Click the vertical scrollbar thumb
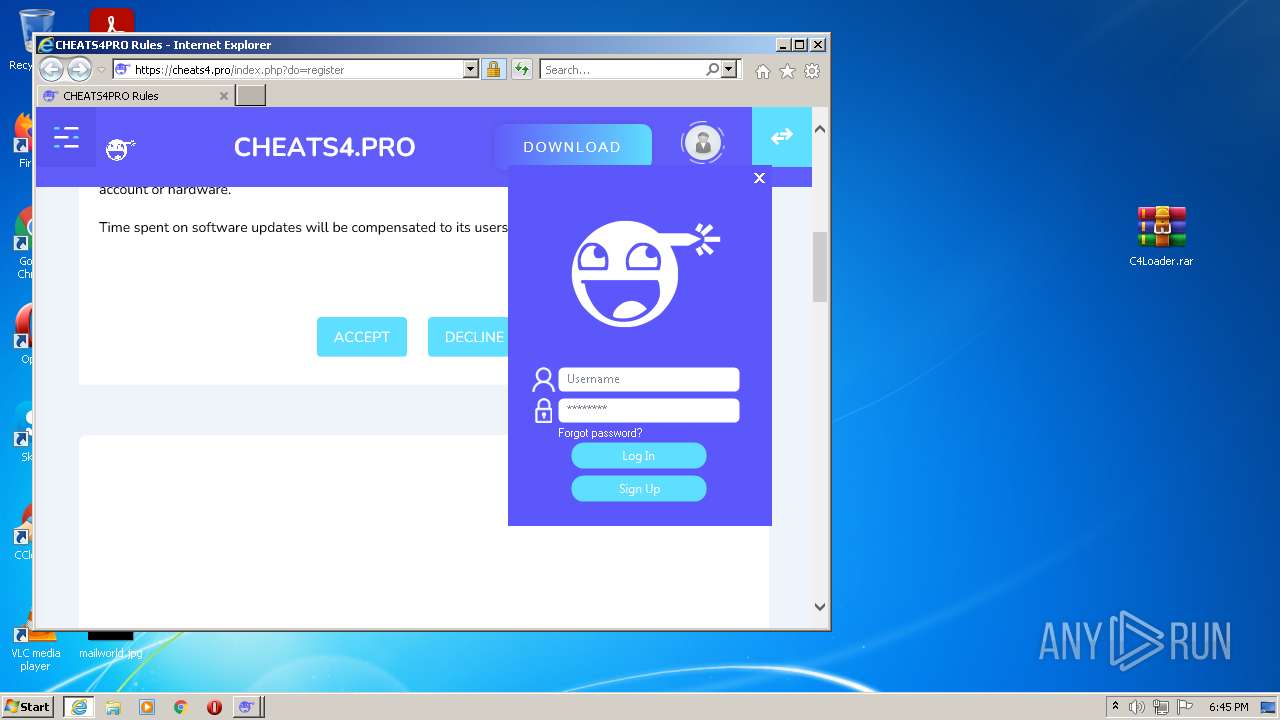Image resolution: width=1280 pixels, height=720 pixels. pos(820,267)
